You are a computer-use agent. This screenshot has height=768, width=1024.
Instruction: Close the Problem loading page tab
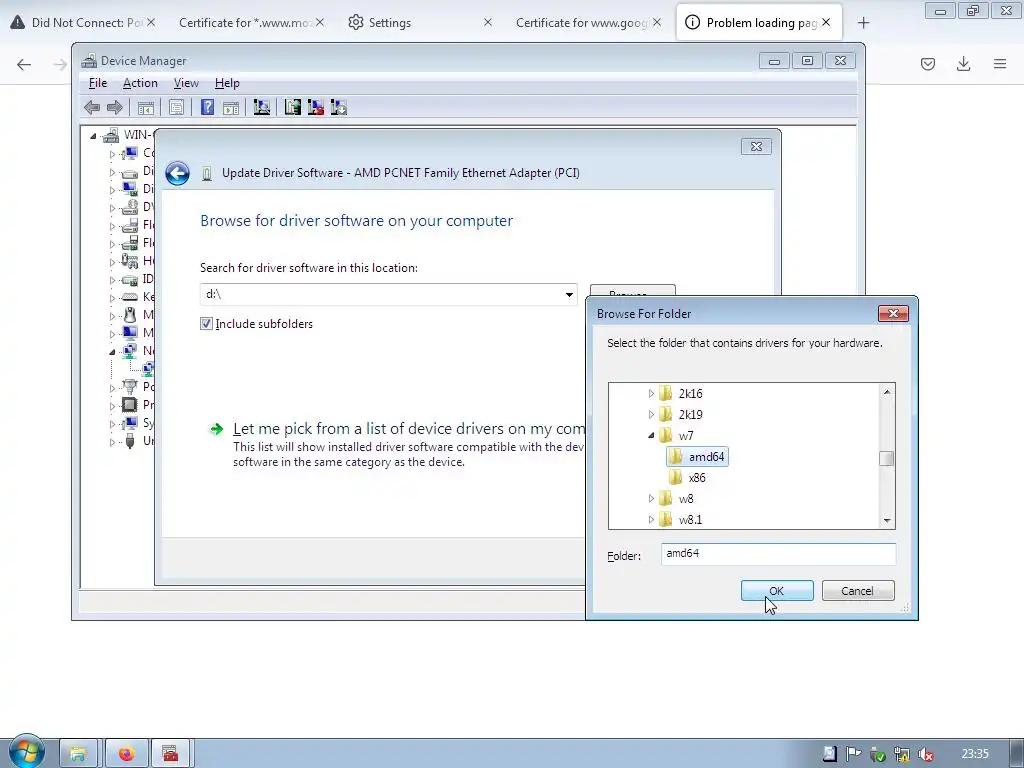pos(826,22)
